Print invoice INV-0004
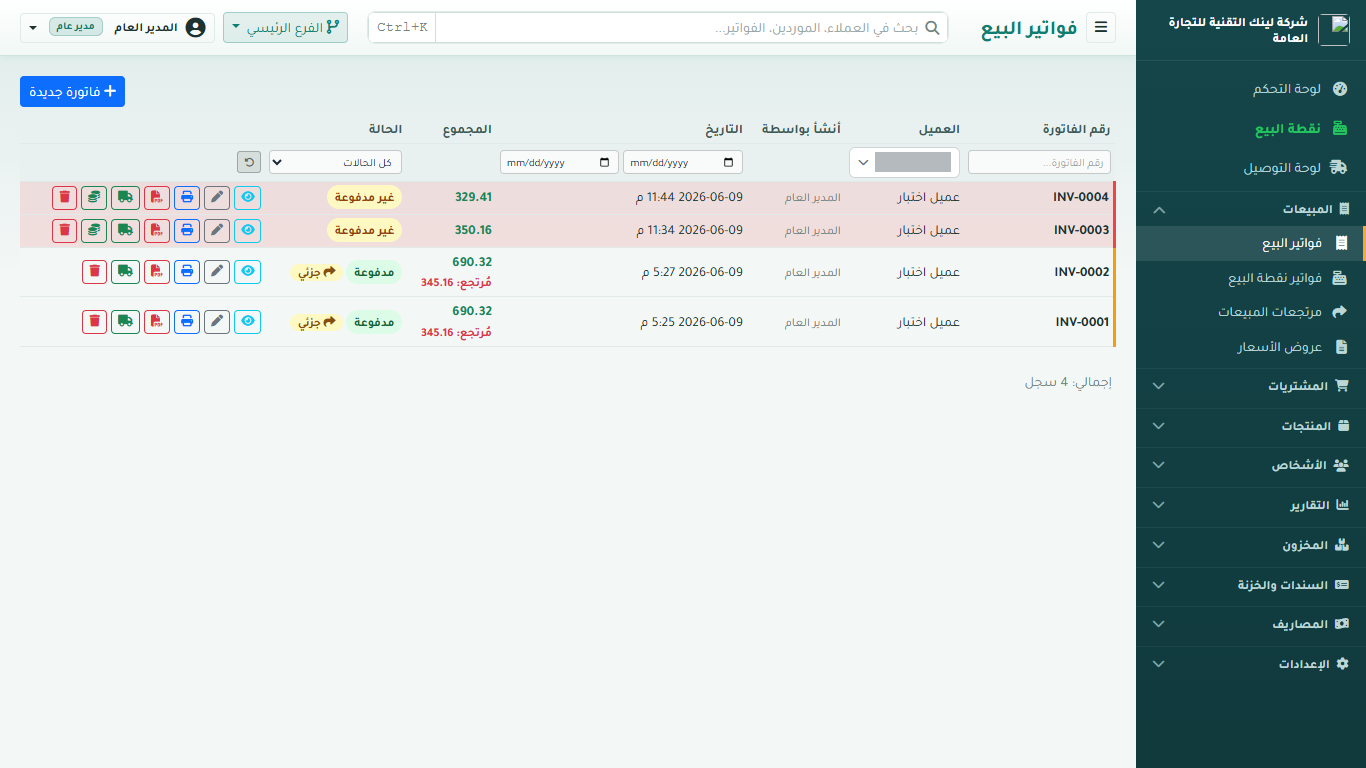Screen dimensions: 1366x768 click(187, 197)
